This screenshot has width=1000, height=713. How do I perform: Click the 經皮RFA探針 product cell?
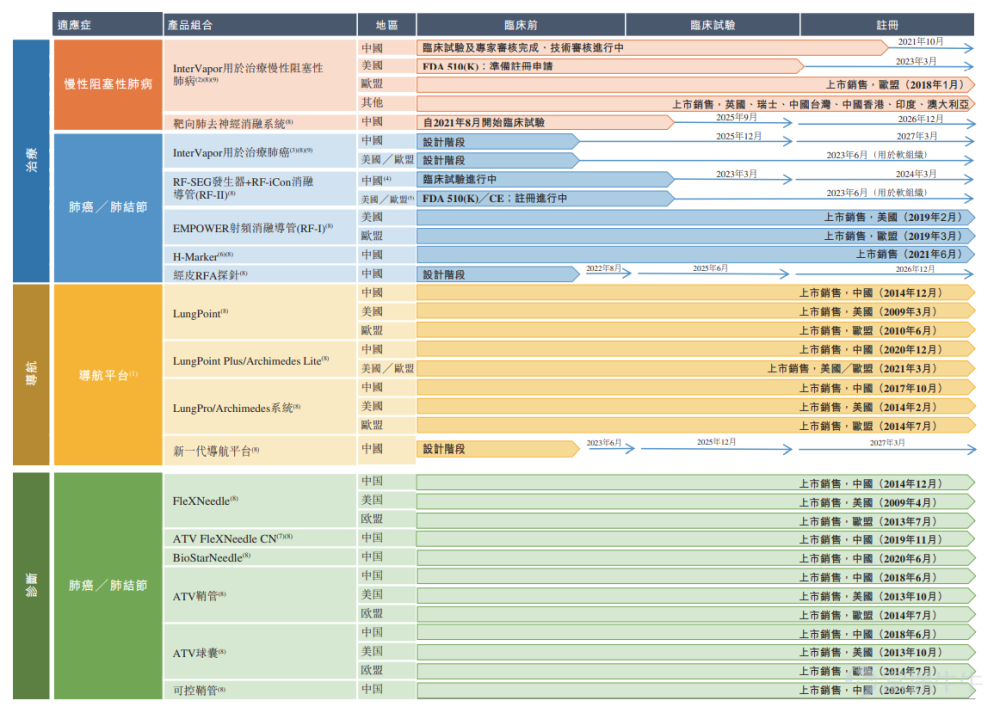pos(260,274)
